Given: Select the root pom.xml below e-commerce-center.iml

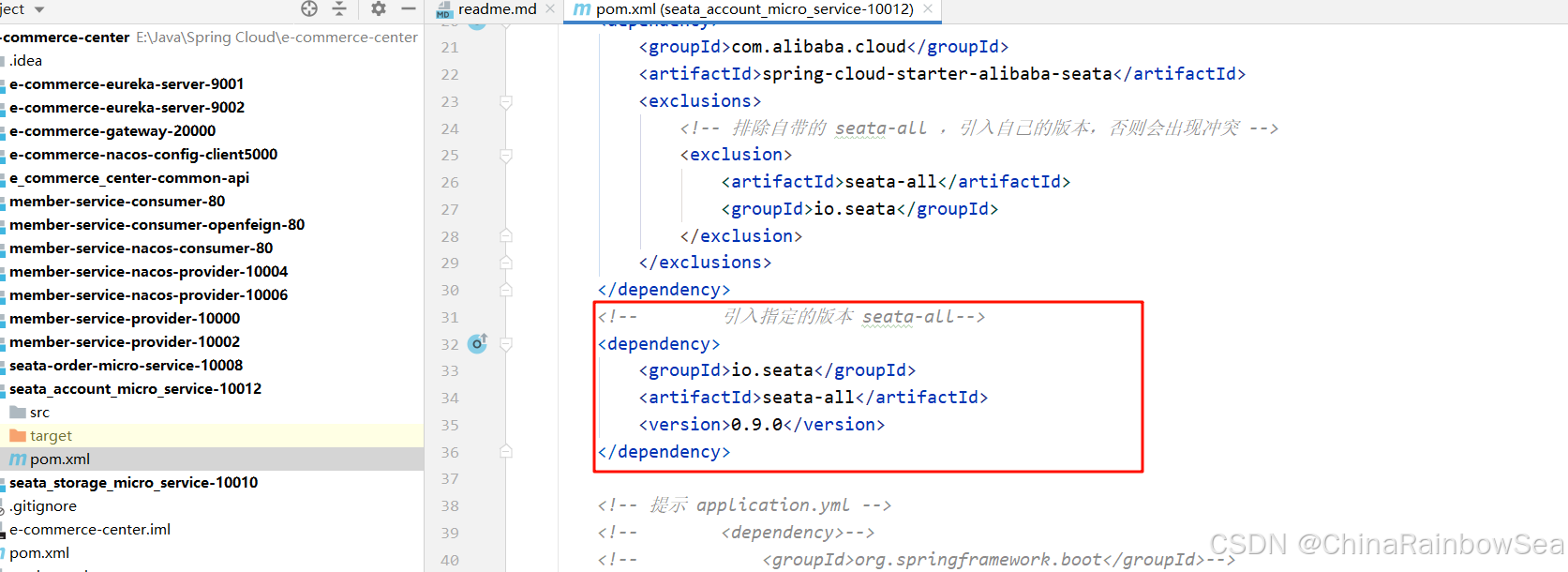Looking at the screenshot, I should pos(39,553).
